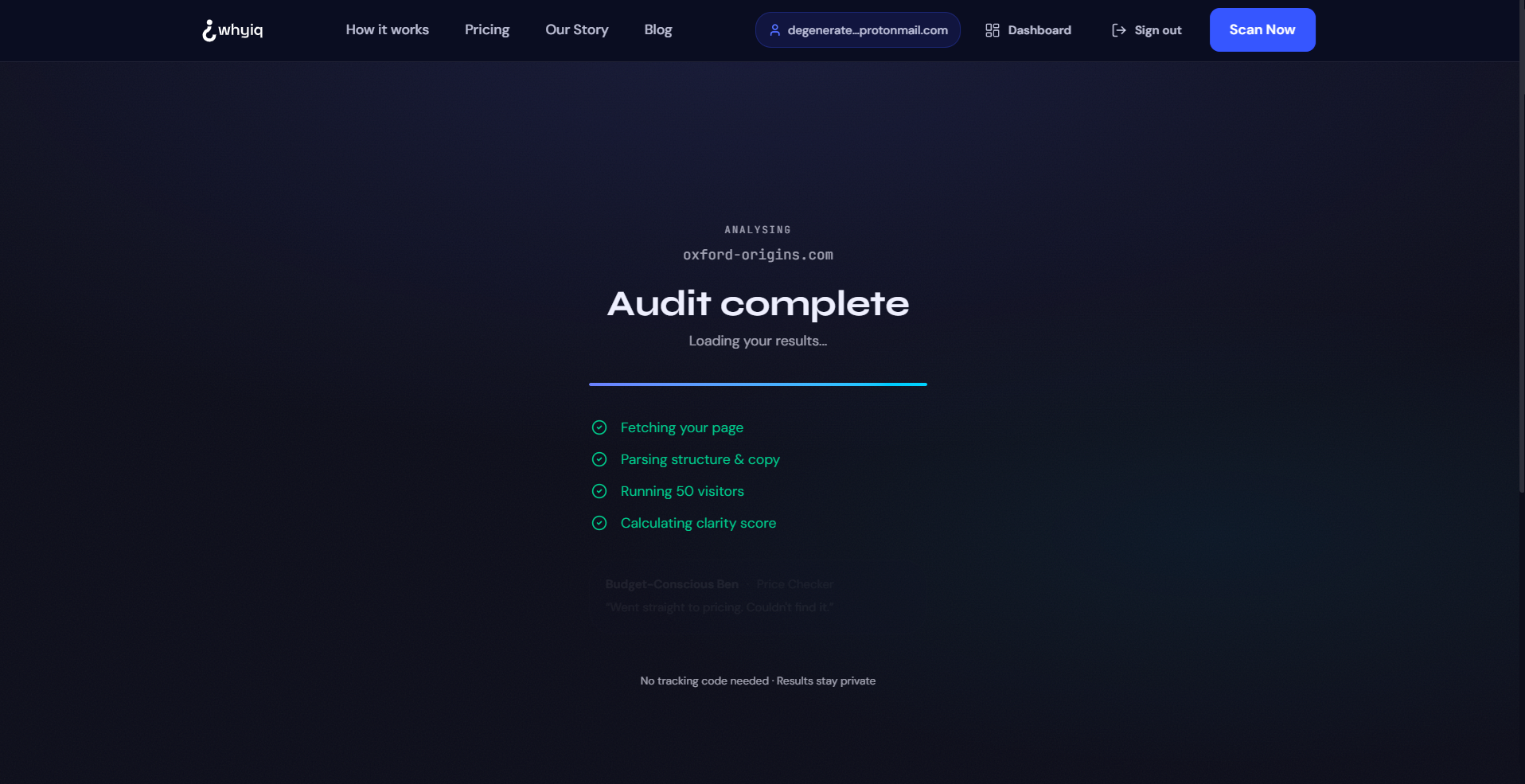Open the How it works page

[387, 29]
